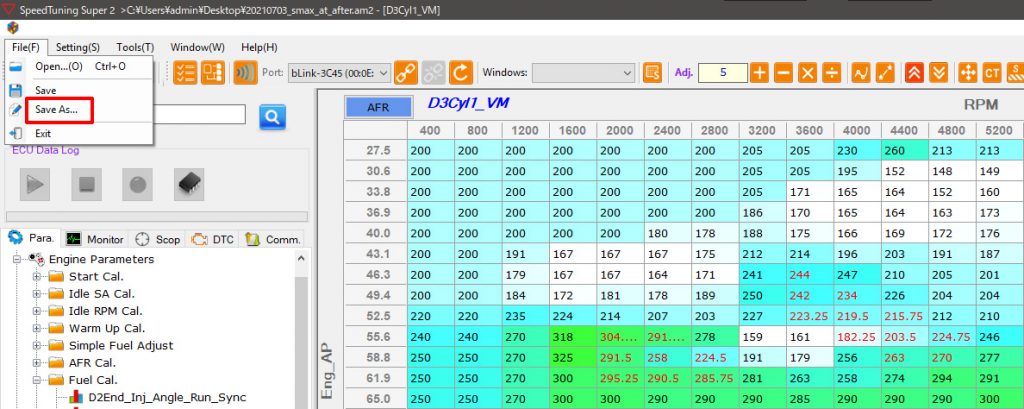
Task: Click the orange refresh arrow icon
Action: [x=460, y=73]
